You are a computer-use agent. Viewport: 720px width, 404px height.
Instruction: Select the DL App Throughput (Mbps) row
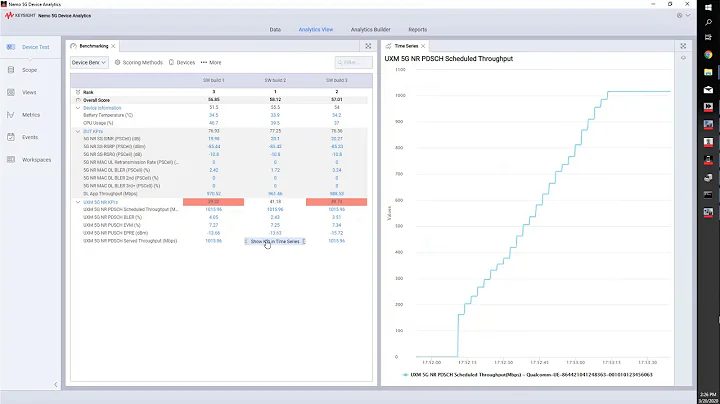(110, 194)
